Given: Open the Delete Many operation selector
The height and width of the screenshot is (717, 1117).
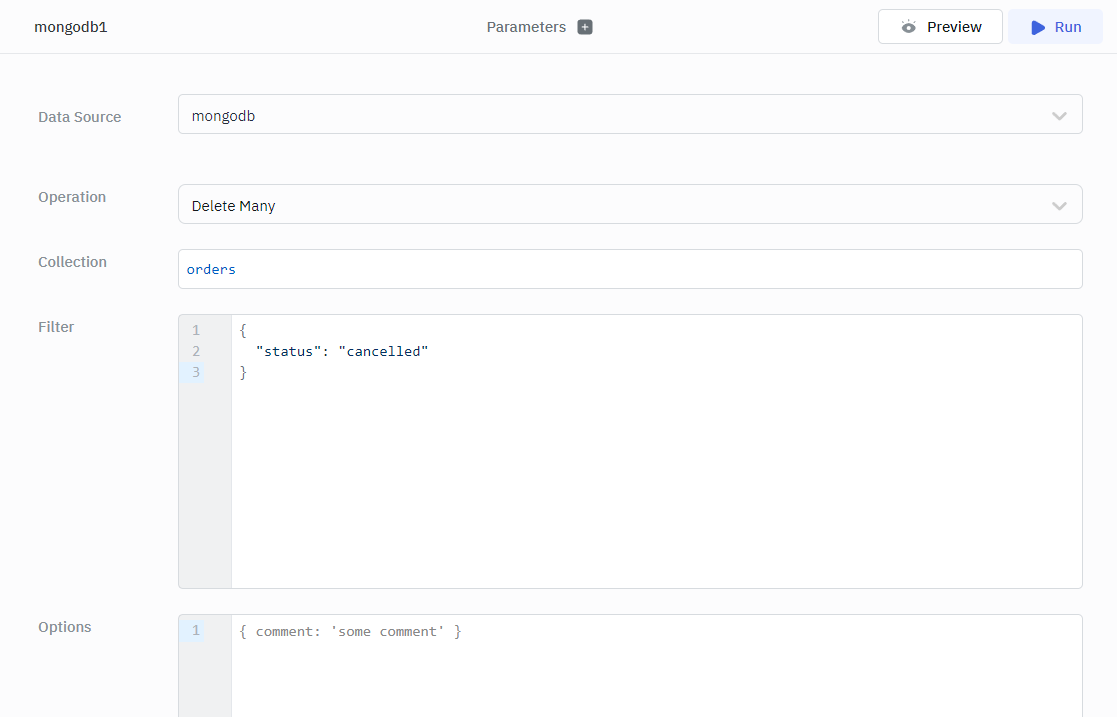Looking at the screenshot, I should pyautogui.click(x=600, y=205).
